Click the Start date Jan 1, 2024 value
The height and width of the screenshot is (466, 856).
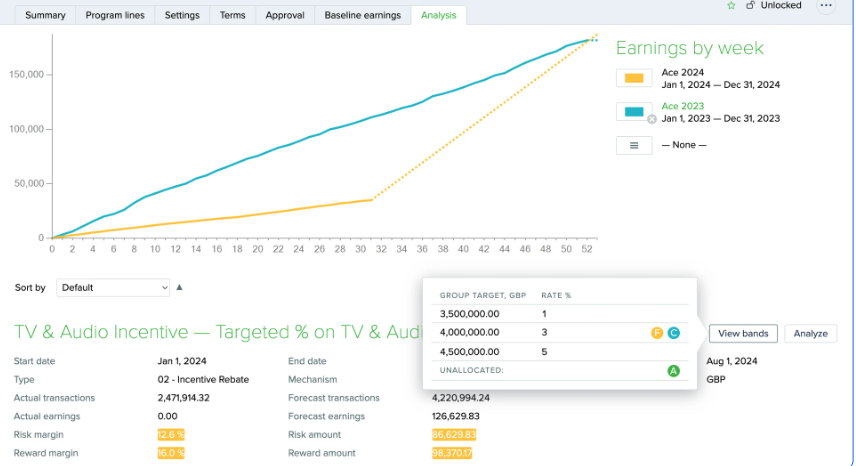[x=182, y=361]
